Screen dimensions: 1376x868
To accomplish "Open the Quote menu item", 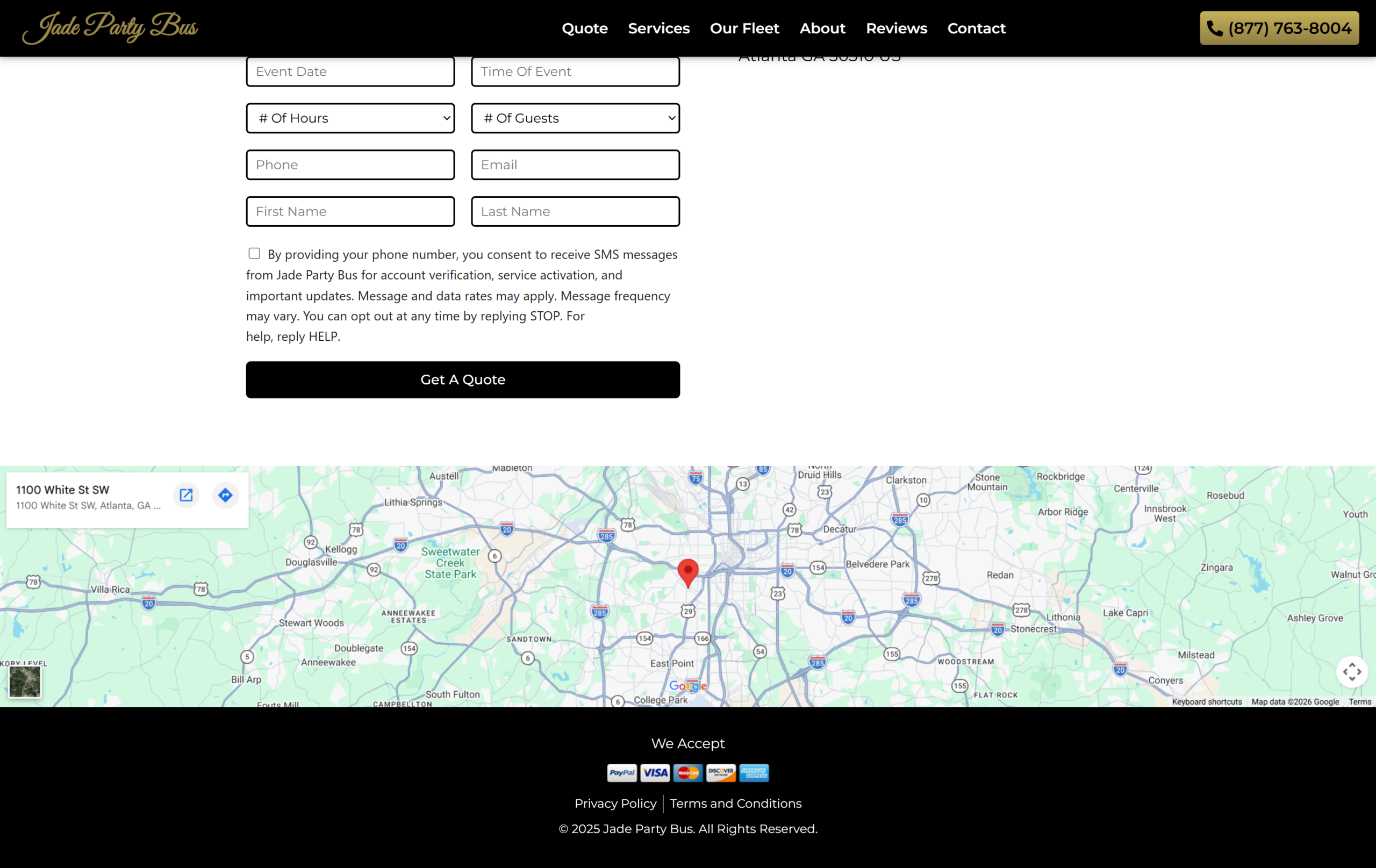I will (585, 28).
